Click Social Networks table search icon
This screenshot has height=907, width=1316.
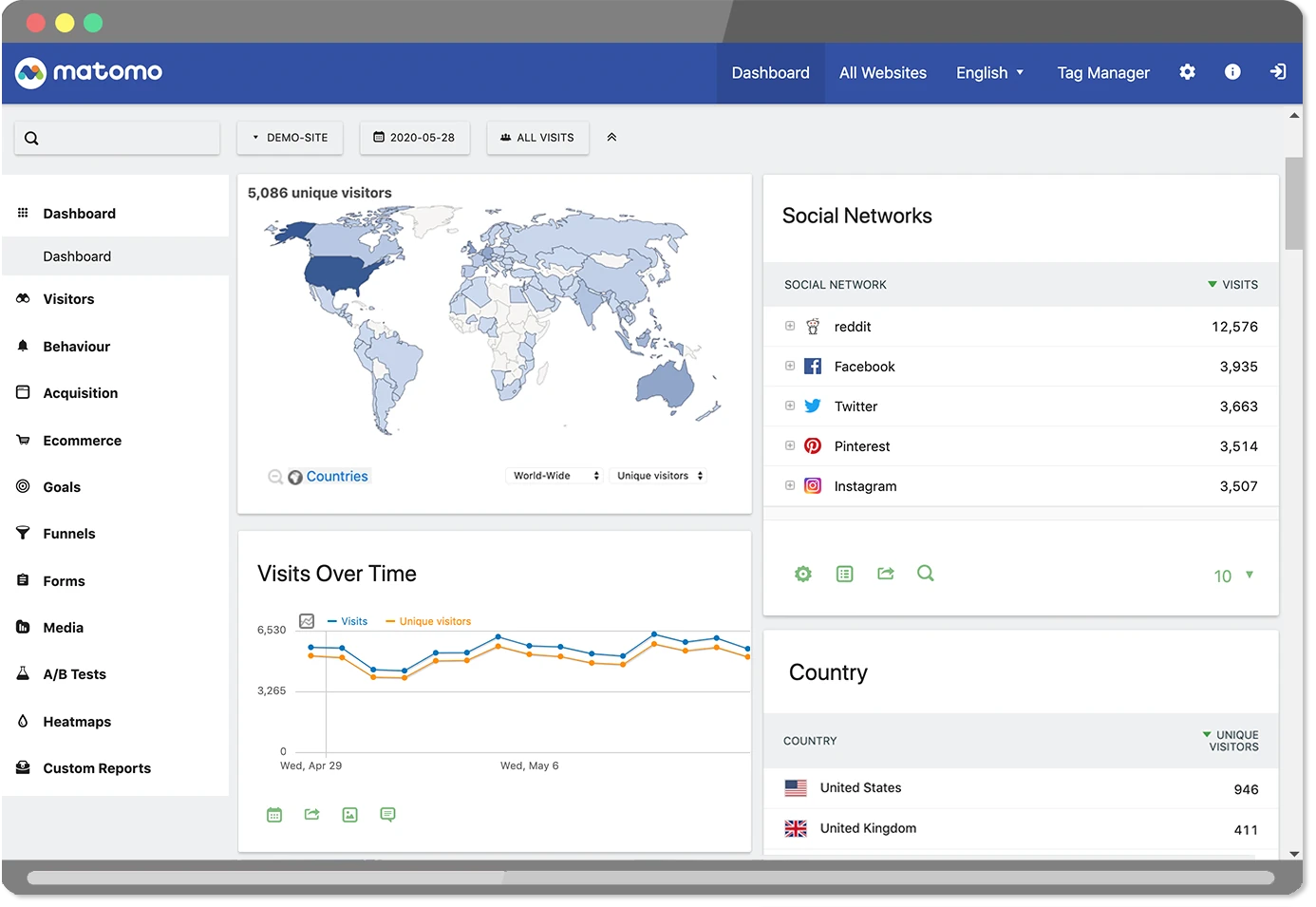pyautogui.click(x=925, y=574)
